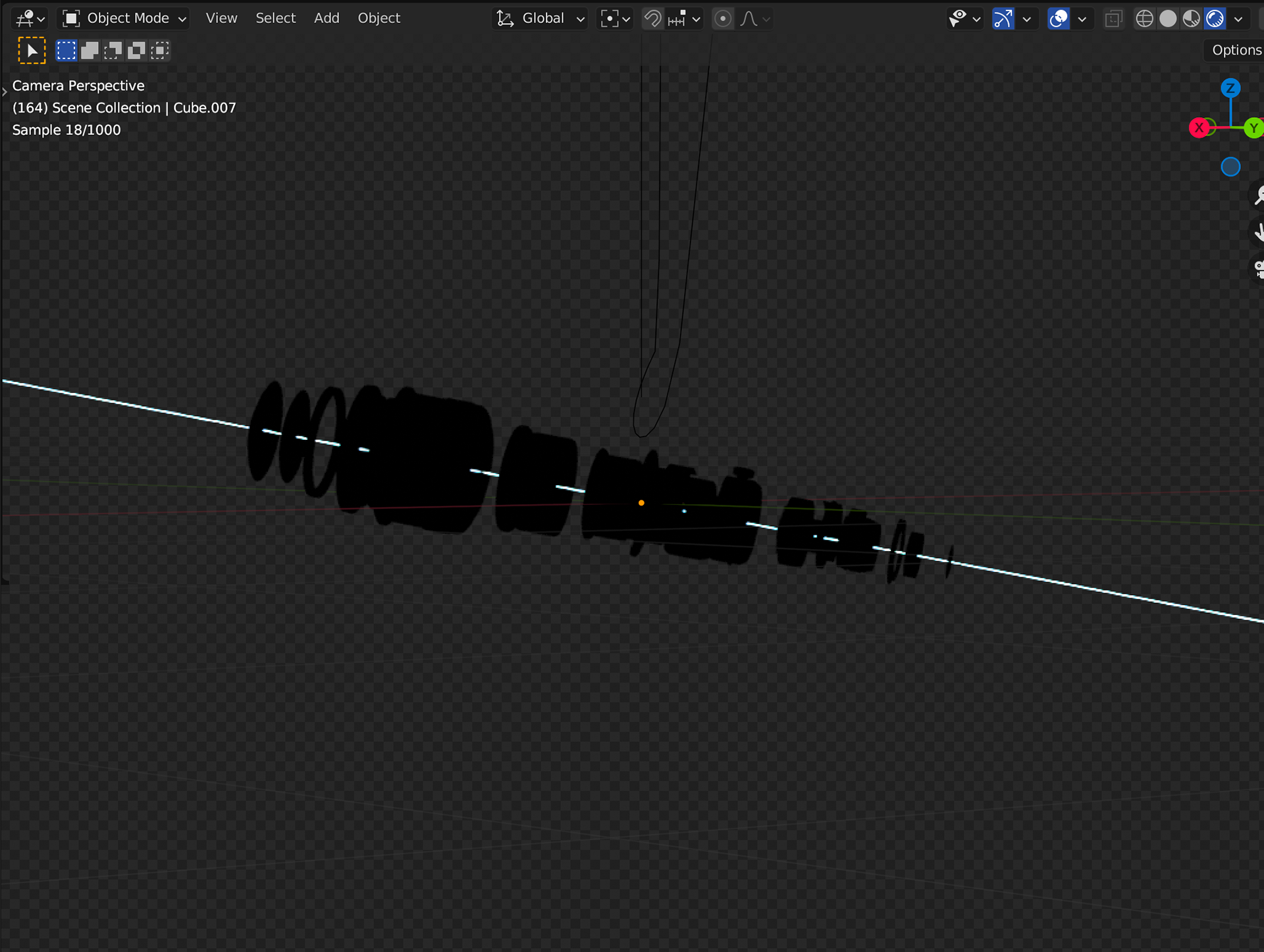Choose the set new selection mode
The width and height of the screenshot is (1264, 952).
[x=66, y=51]
